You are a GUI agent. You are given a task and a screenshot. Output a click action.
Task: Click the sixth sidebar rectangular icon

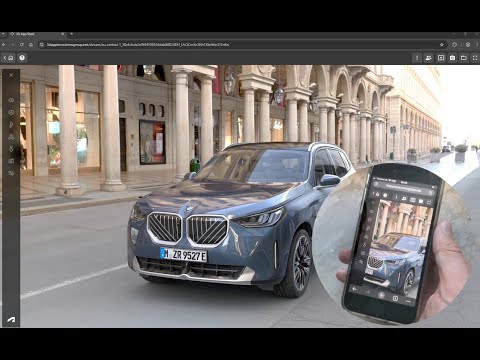(x=11, y=161)
